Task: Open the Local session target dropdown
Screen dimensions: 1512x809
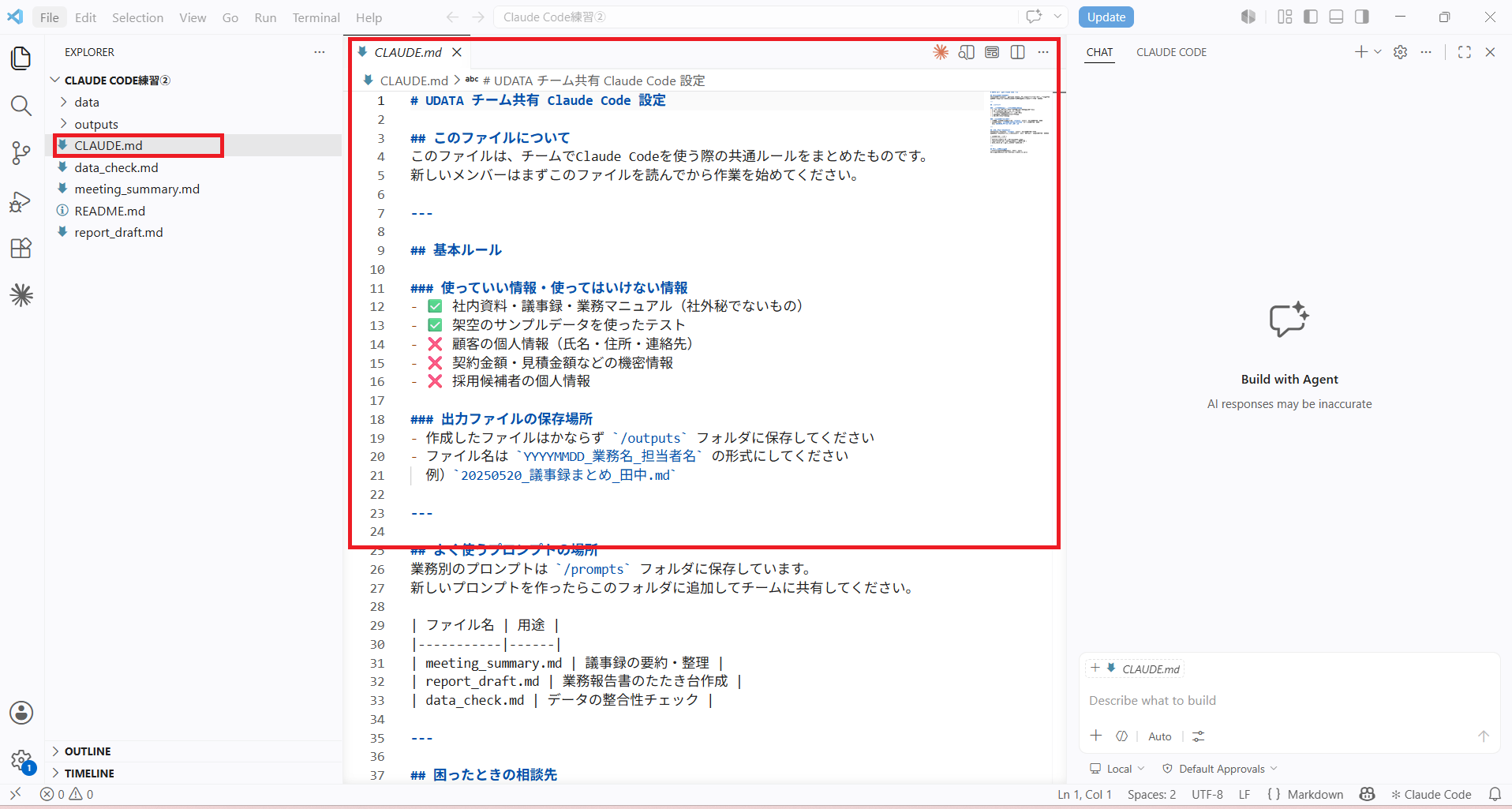Action: [x=1117, y=769]
